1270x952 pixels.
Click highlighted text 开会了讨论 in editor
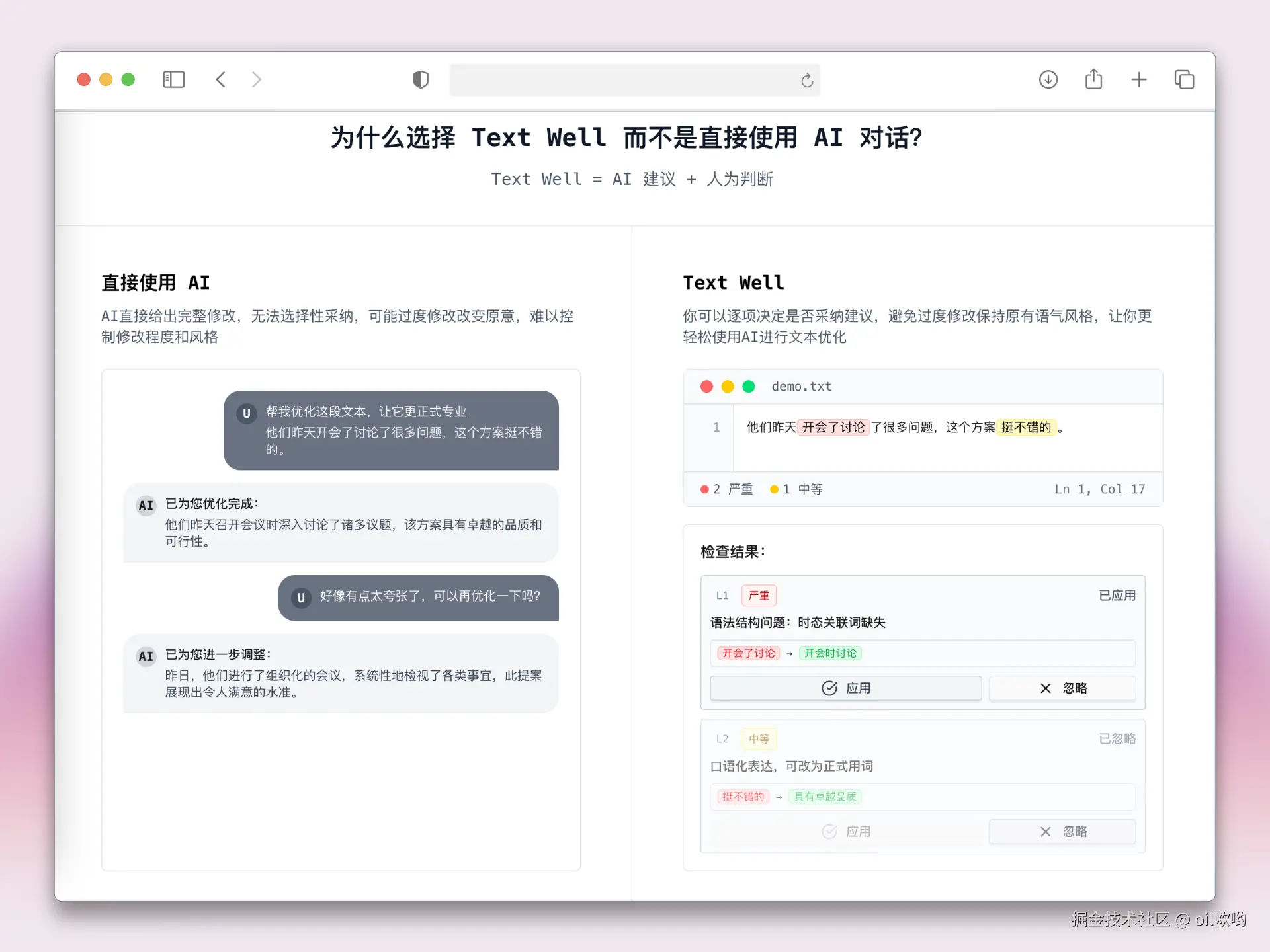point(833,428)
